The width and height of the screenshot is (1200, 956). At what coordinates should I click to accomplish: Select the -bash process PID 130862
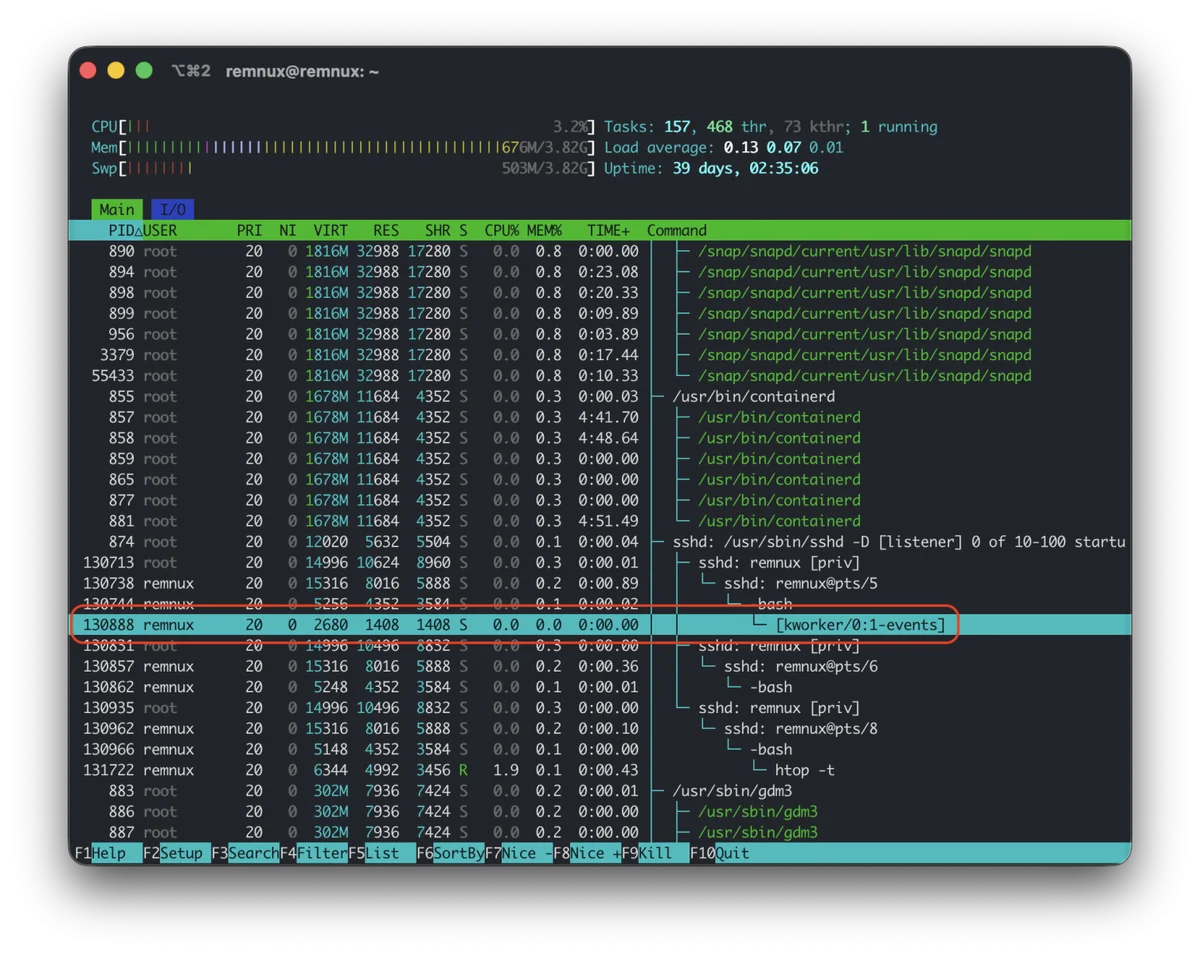click(x=600, y=687)
